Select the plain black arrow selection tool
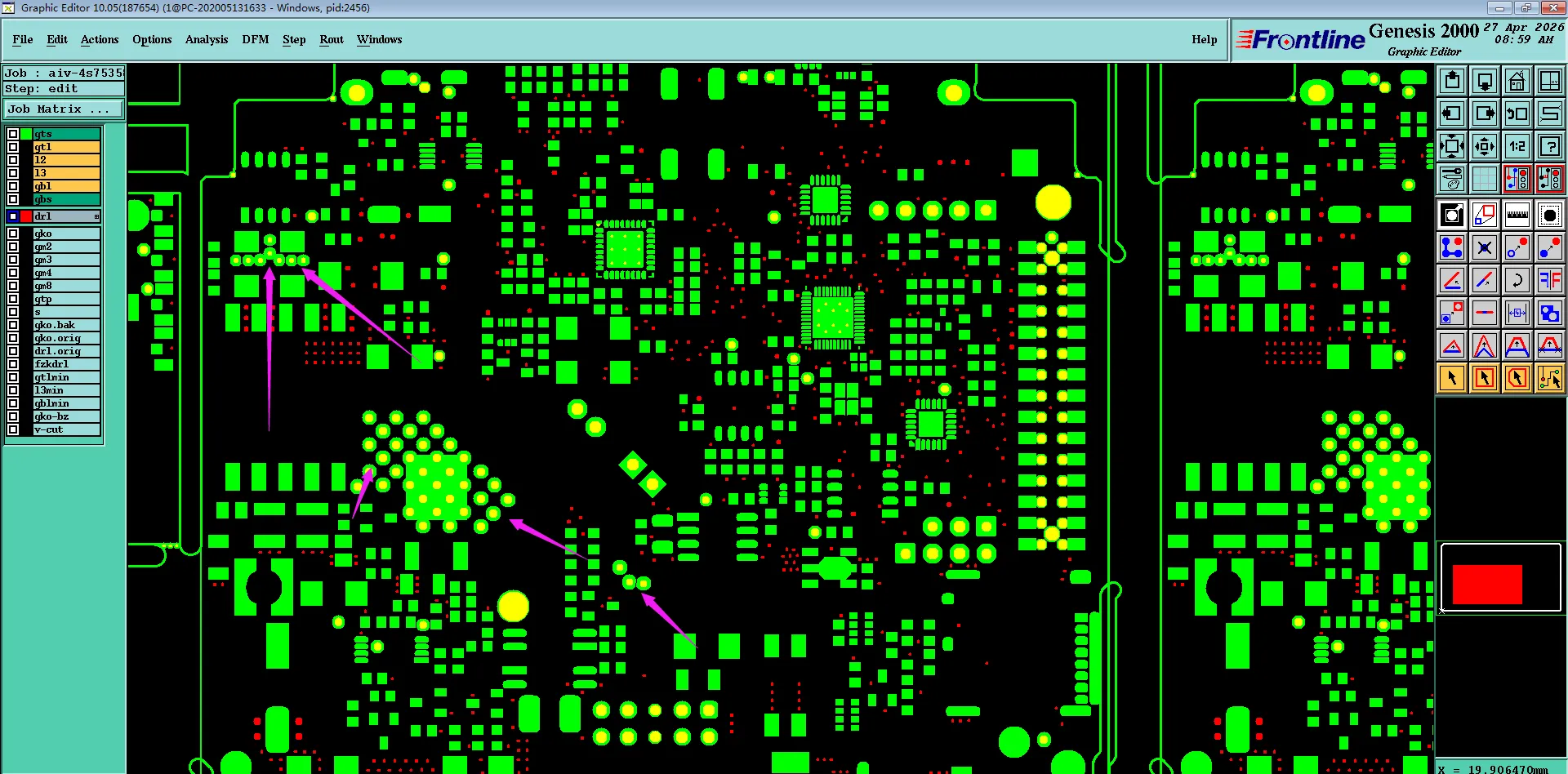 click(x=1451, y=378)
